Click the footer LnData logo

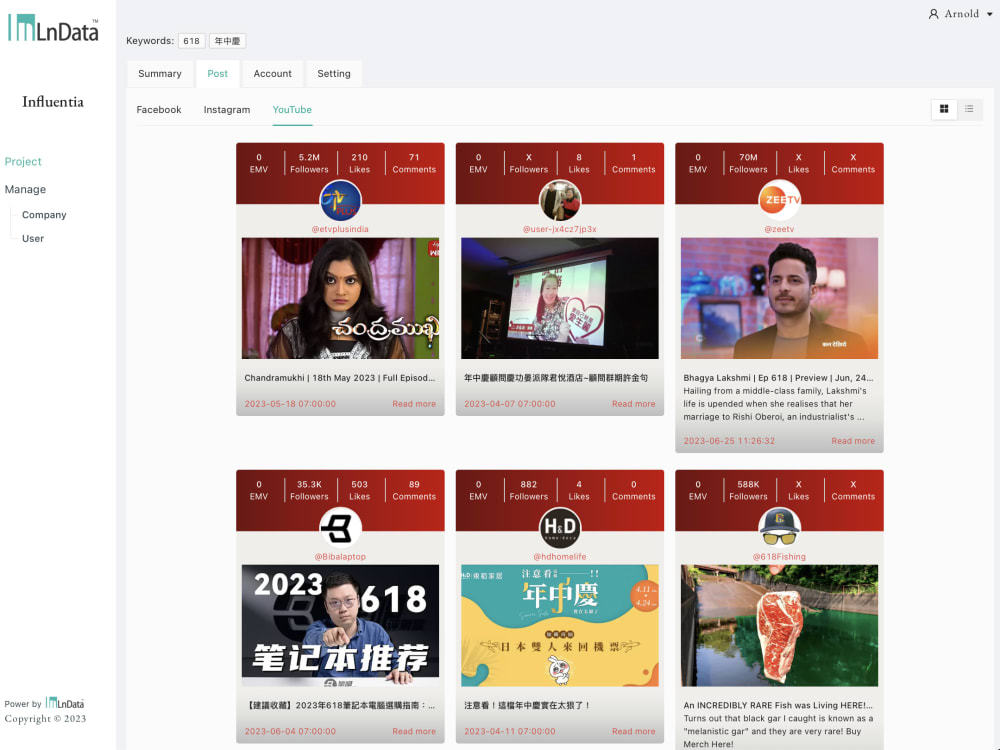pos(64,703)
